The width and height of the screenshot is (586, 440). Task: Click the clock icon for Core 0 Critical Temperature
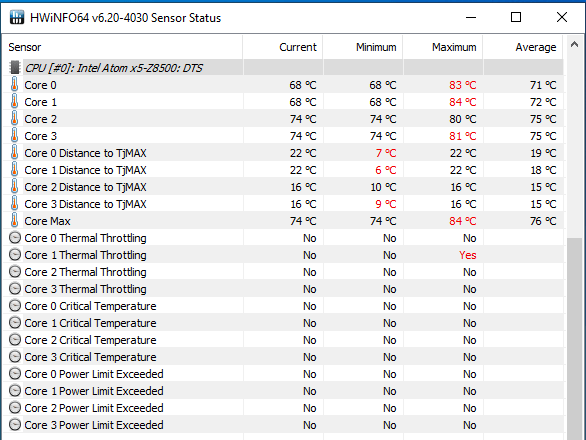[x=15, y=306]
